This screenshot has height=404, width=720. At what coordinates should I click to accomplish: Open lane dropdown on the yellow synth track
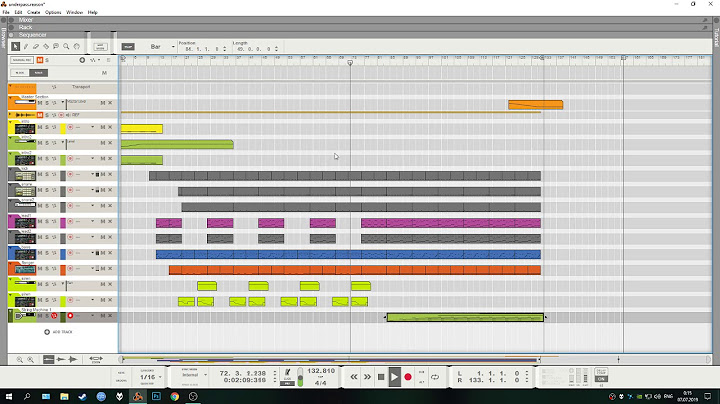pyautogui.click(x=92, y=127)
